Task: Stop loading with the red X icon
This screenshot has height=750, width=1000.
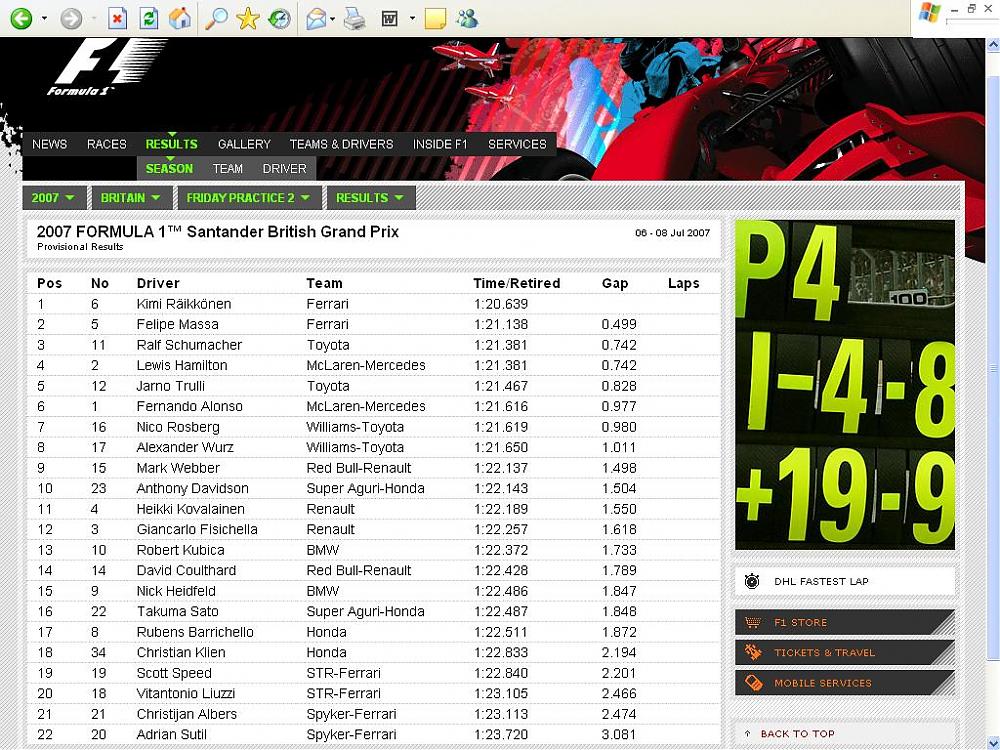Action: pyautogui.click(x=117, y=18)
